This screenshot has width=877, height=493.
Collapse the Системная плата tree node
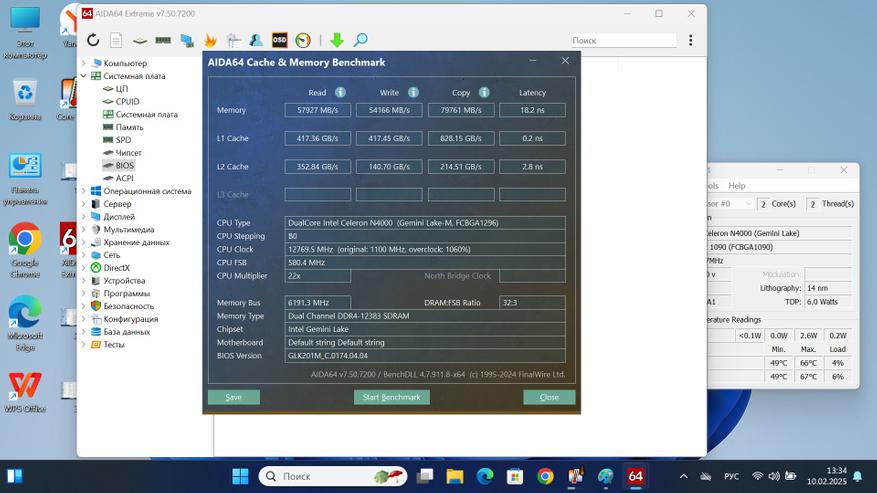click(84, 76)
